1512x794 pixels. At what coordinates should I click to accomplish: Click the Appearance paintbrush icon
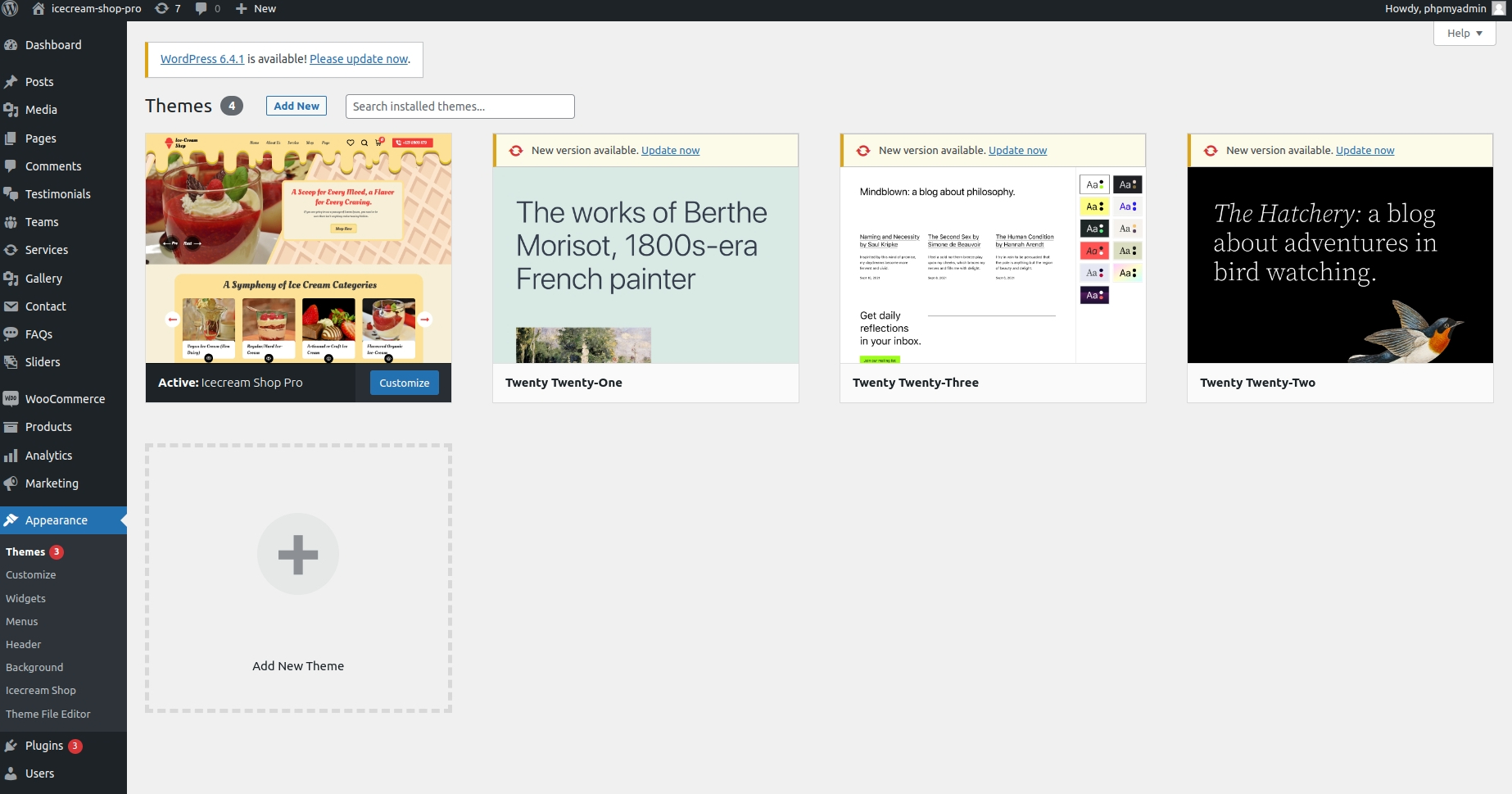(11, 520)
